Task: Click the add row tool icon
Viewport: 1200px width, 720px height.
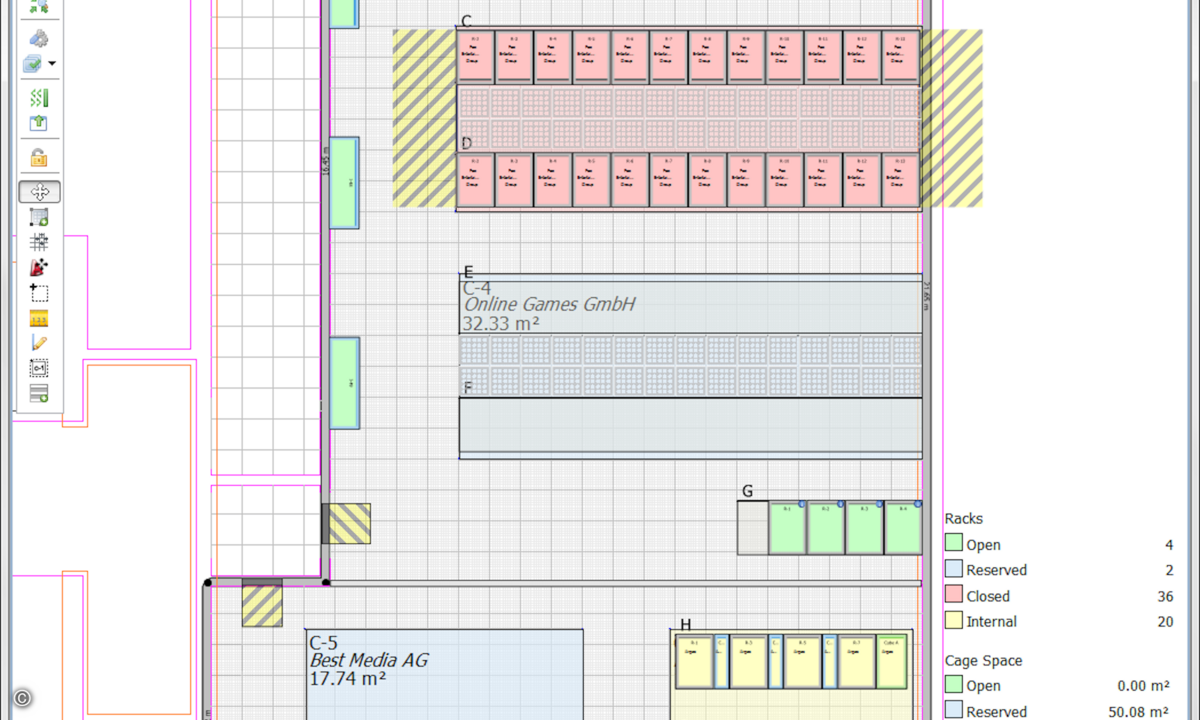Action: pos(39,393)
